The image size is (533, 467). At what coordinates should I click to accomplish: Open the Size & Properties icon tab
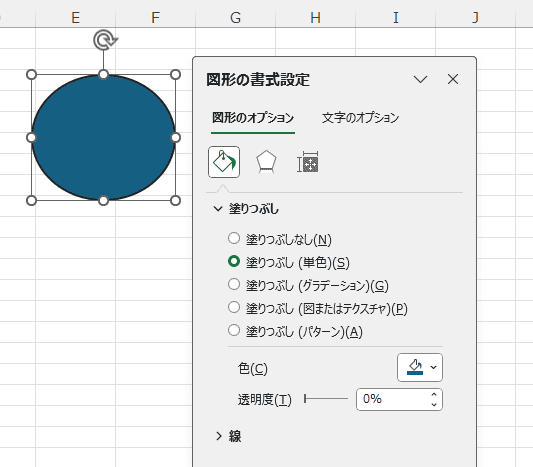click(x=308, y=162)
